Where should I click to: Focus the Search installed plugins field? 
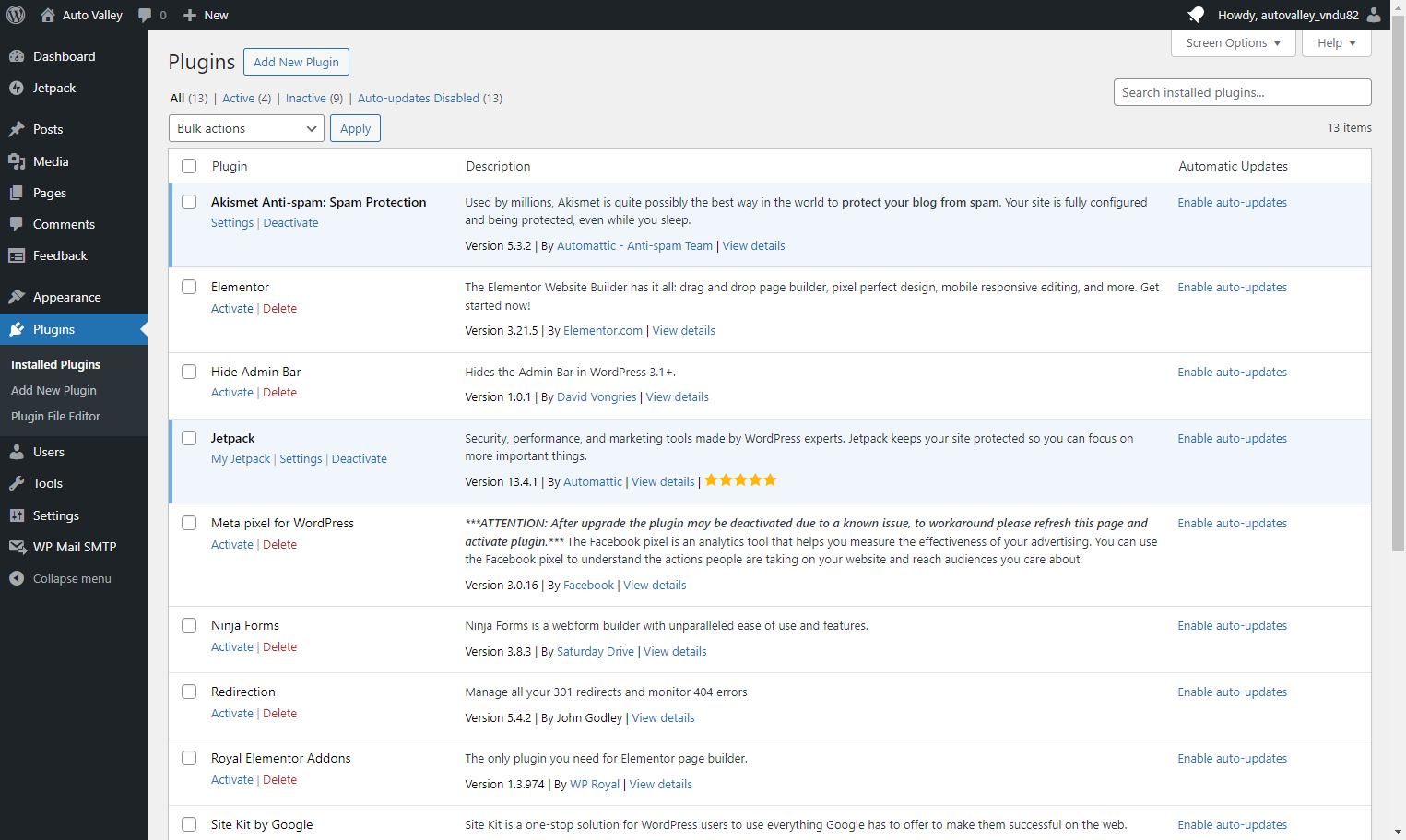(1242, 92)
